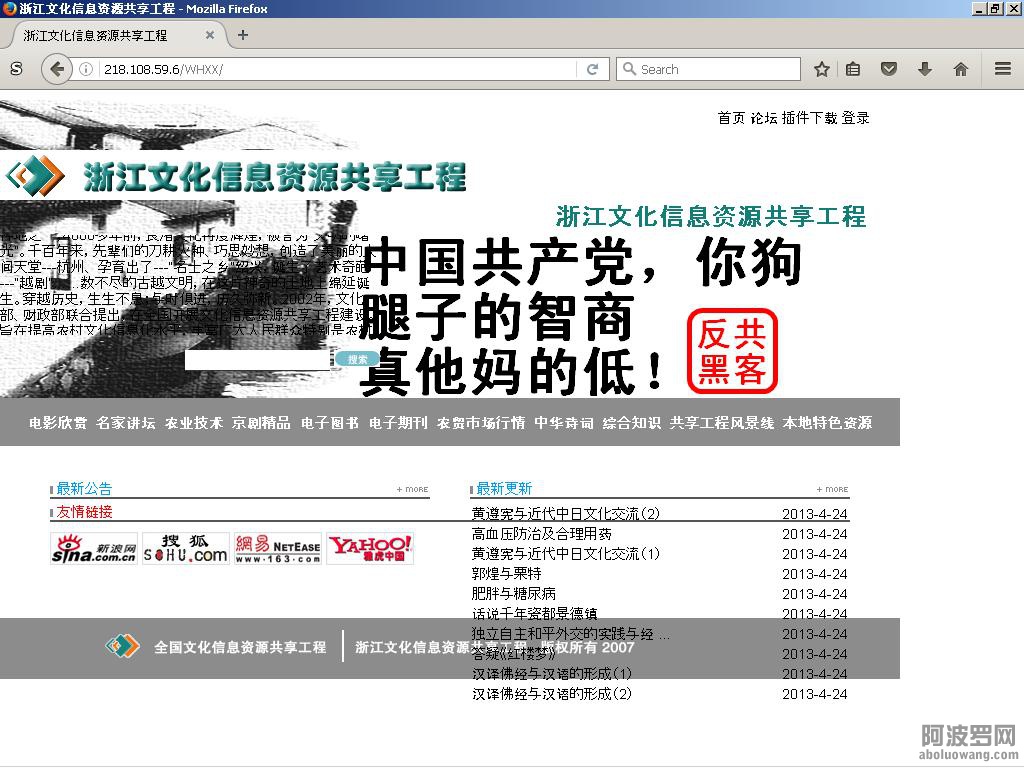Open the bookmarks list icon

tap(853, 69)
